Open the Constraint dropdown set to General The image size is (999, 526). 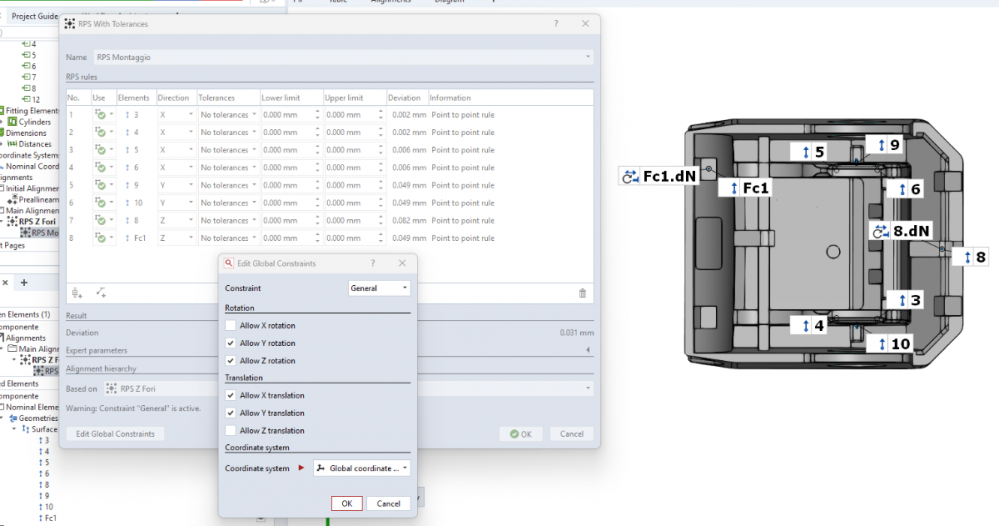tap(379, 288)
